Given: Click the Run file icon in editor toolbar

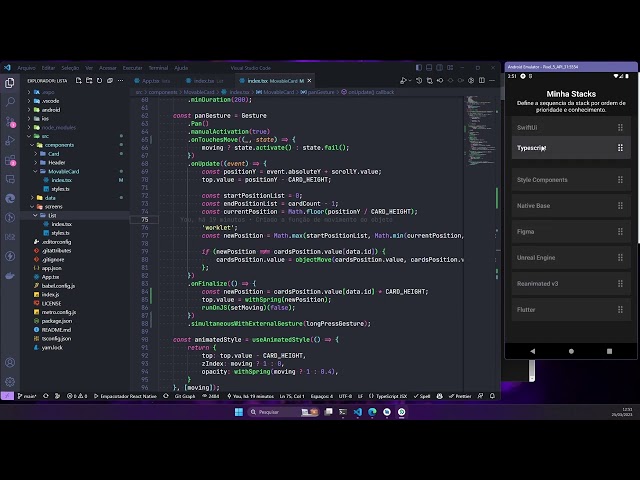Looking at the screenshot, I should coord(403,81).
